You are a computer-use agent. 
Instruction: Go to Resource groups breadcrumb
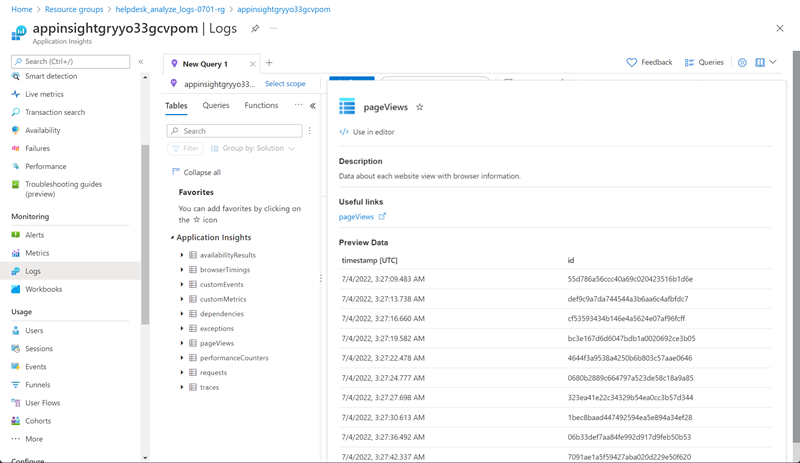coord(74,9)
